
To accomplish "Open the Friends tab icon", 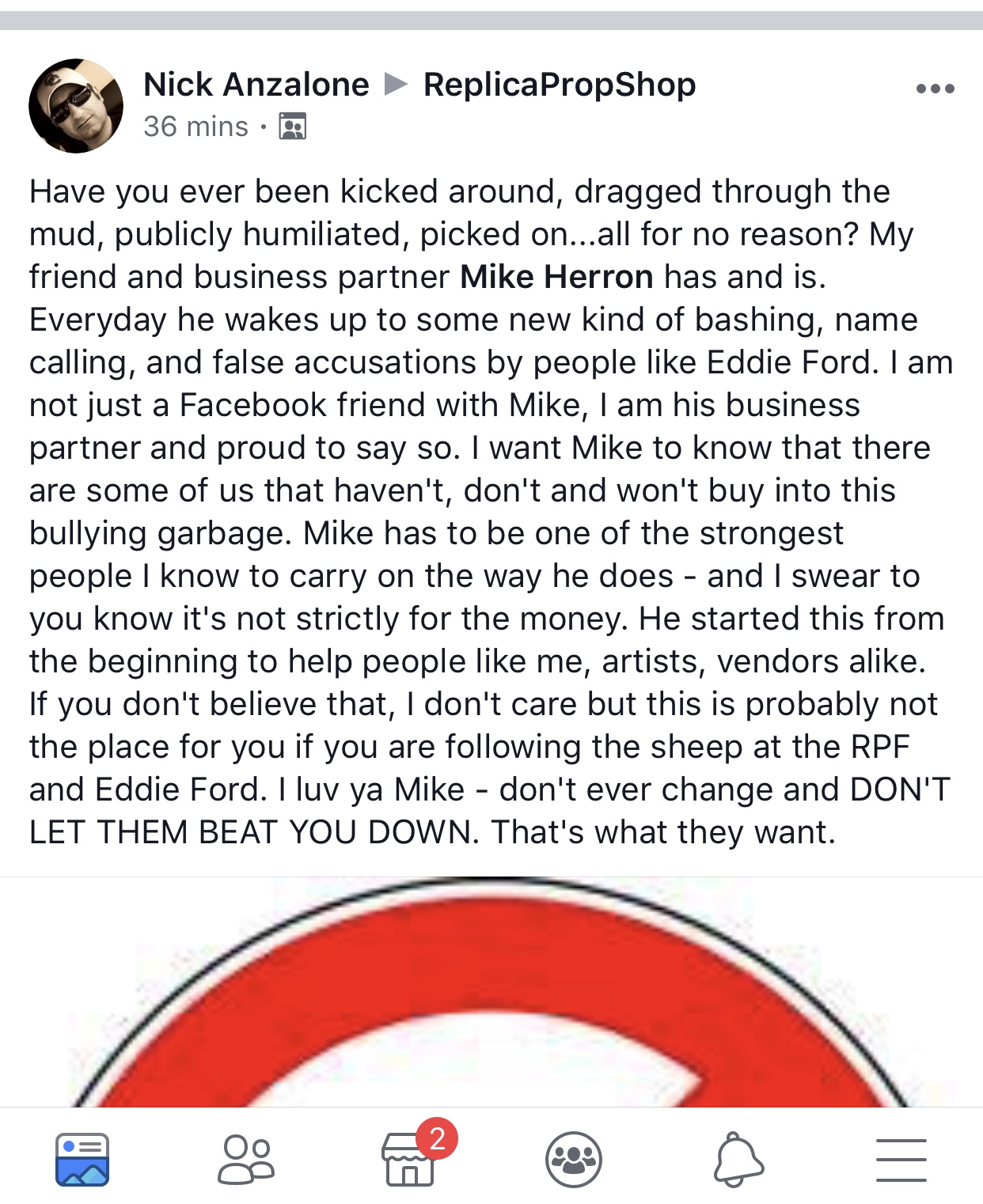I will click(x=246, y=1160).
